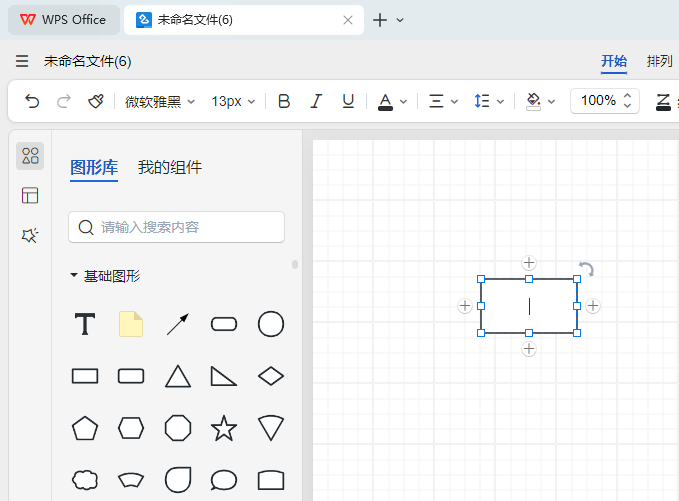Viewport: 679px width, 501px height.
Task: Apply the fill color bucket
Action: coord(534,102)
